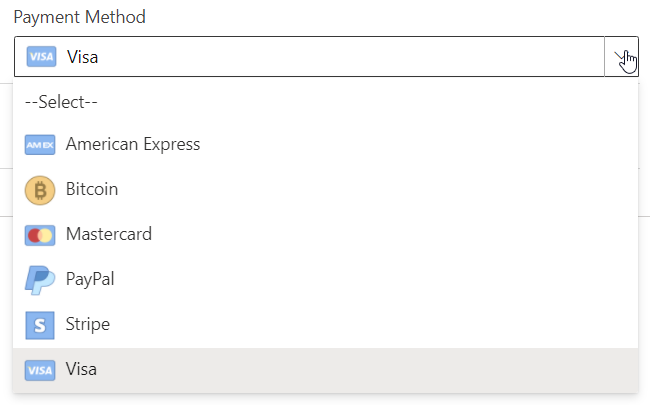The image size is (650, 405).
Task: Select Stripe option label
Action: pos(87,324)
